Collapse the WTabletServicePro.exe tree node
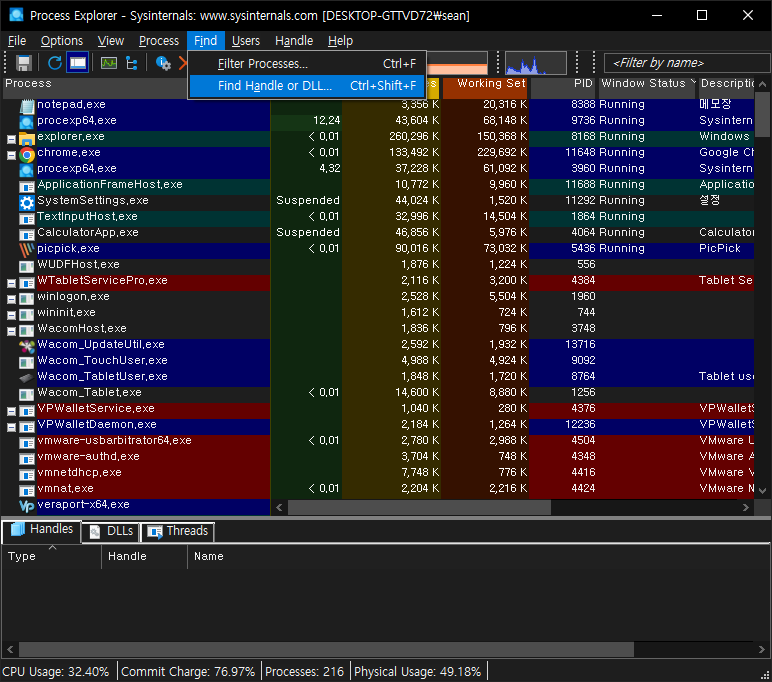 click(x=11, y=283)
